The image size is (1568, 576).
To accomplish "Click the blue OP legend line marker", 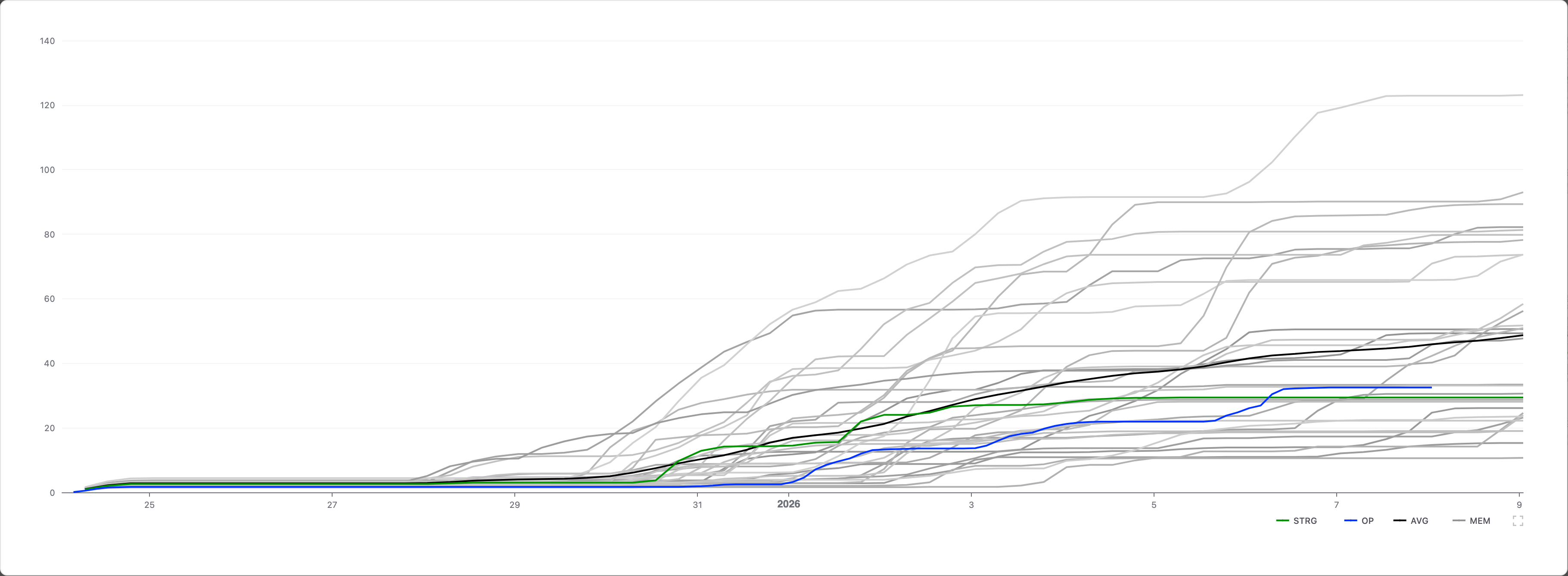I will 1351,521.
